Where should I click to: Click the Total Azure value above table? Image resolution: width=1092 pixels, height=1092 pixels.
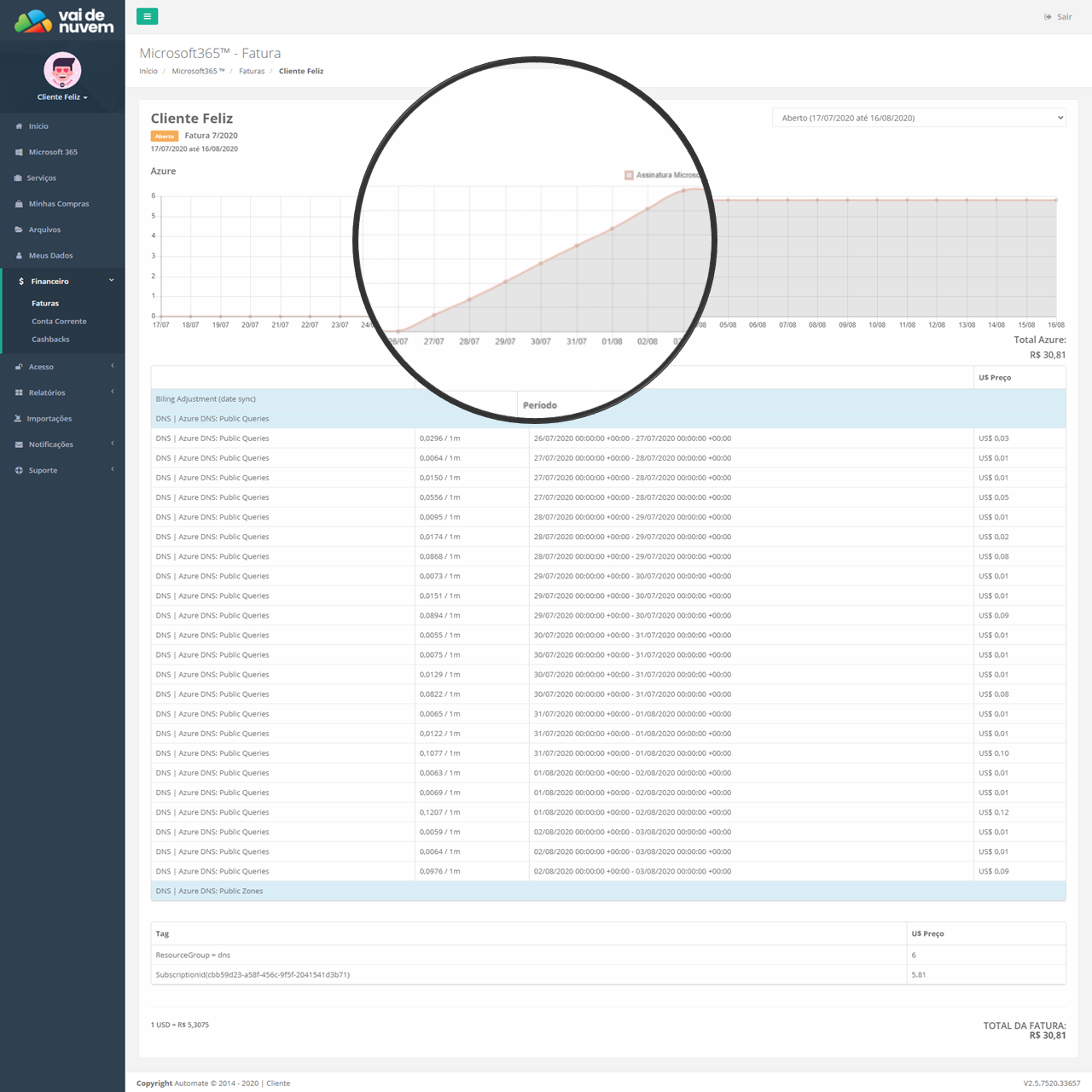click(x=1048, y=355)
